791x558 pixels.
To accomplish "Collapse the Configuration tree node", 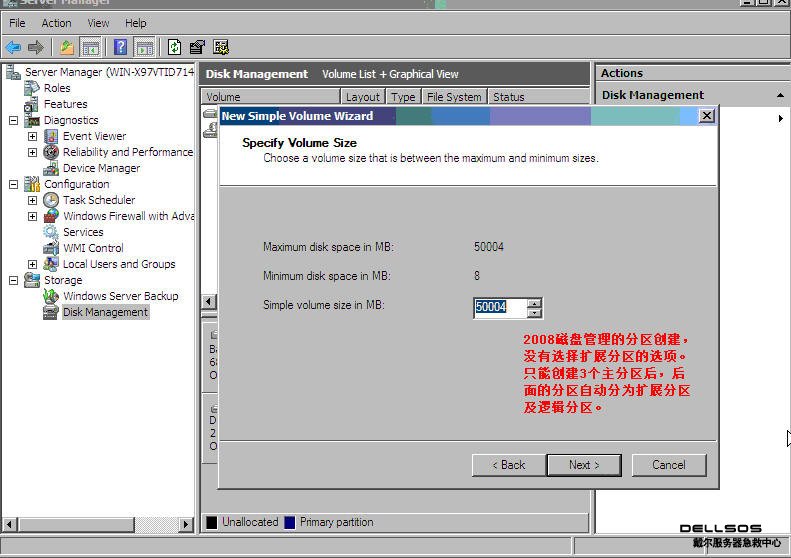I will click(14, 184).
